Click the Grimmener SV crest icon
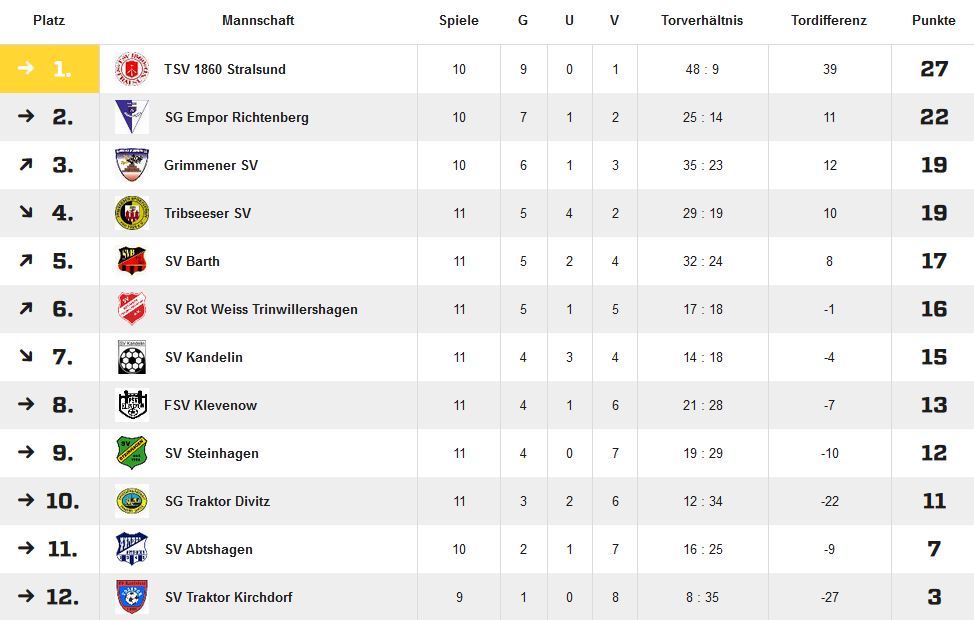Screen dimensions: 974x620 coord(132,165)
